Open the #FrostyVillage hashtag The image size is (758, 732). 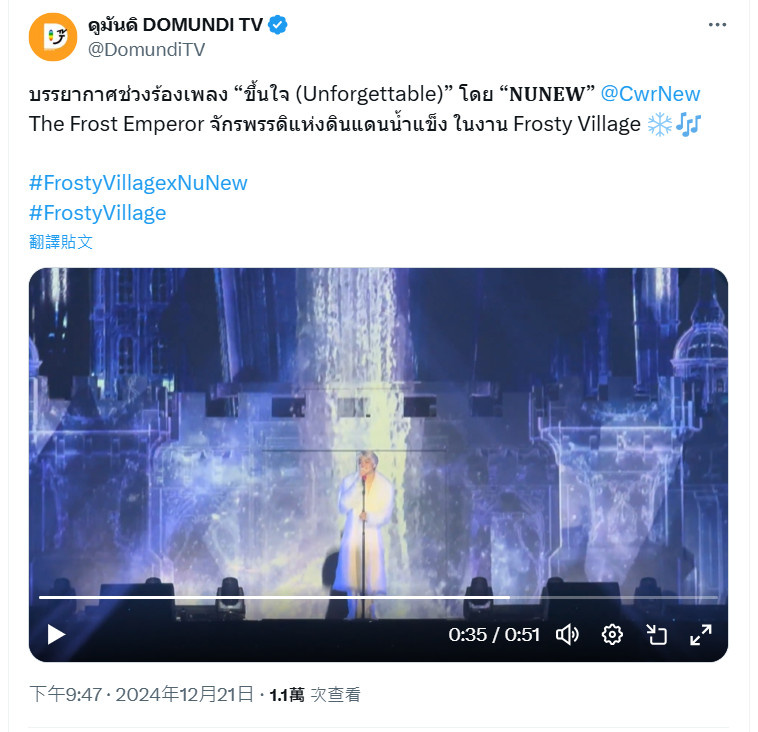pyautogui.click(x=98, y=213)
